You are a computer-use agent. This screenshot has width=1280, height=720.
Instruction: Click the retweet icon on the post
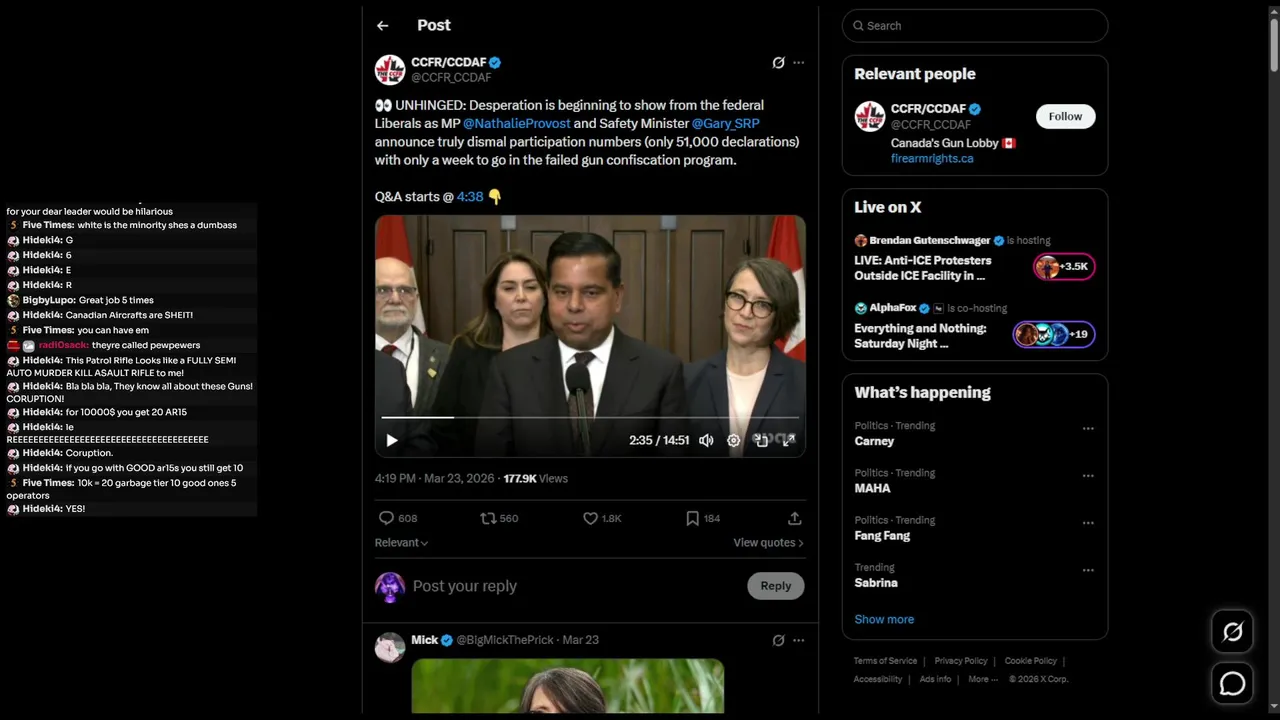click(488, 518)
